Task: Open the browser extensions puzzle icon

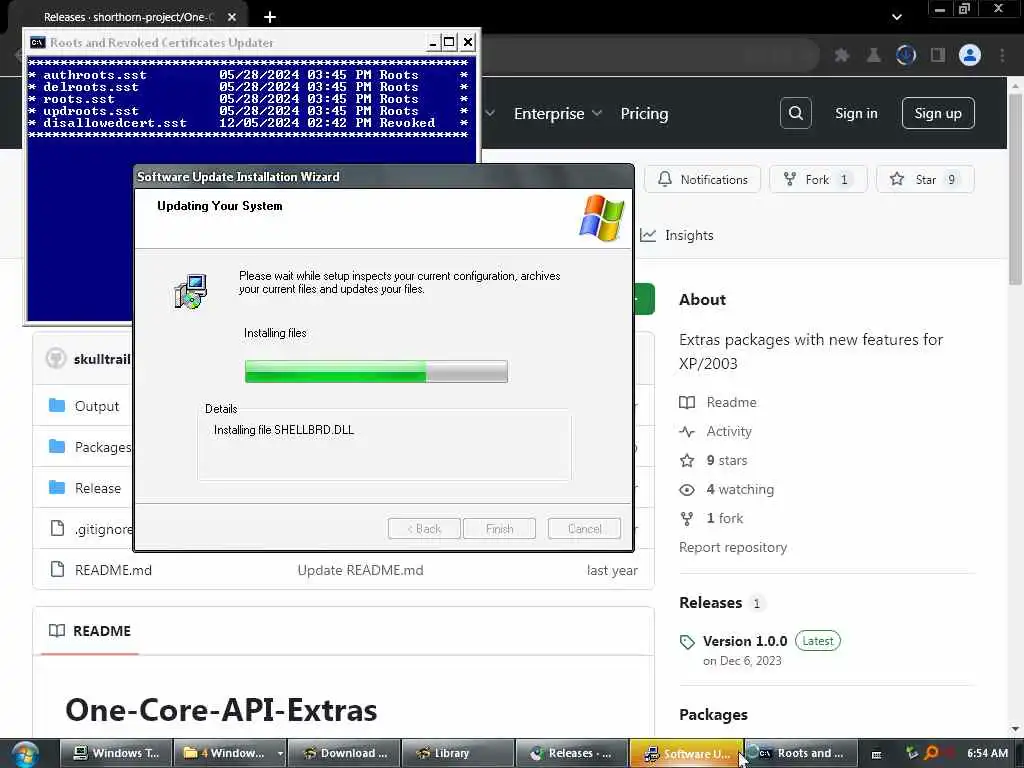Action: 842,56
